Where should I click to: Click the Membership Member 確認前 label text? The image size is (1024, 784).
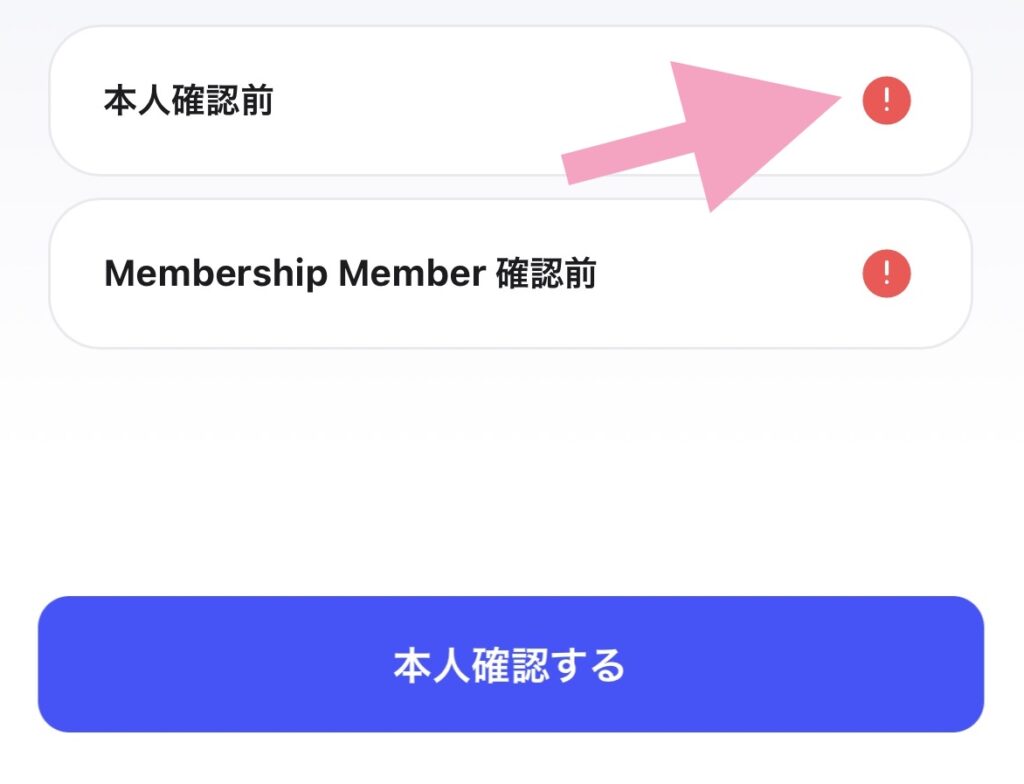coord(350,273)
